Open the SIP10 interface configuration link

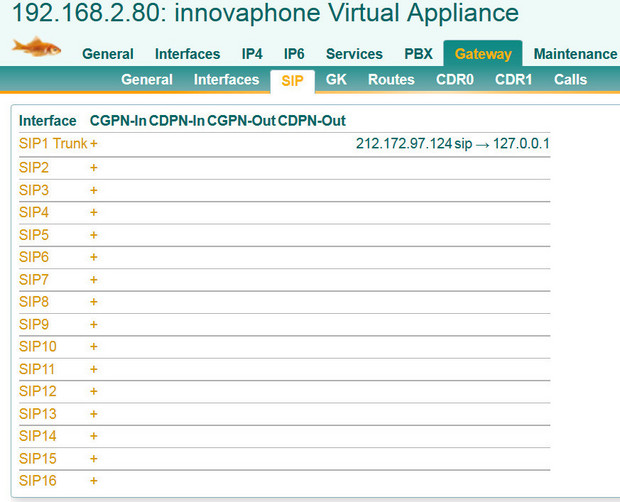[x=38, y=347]
